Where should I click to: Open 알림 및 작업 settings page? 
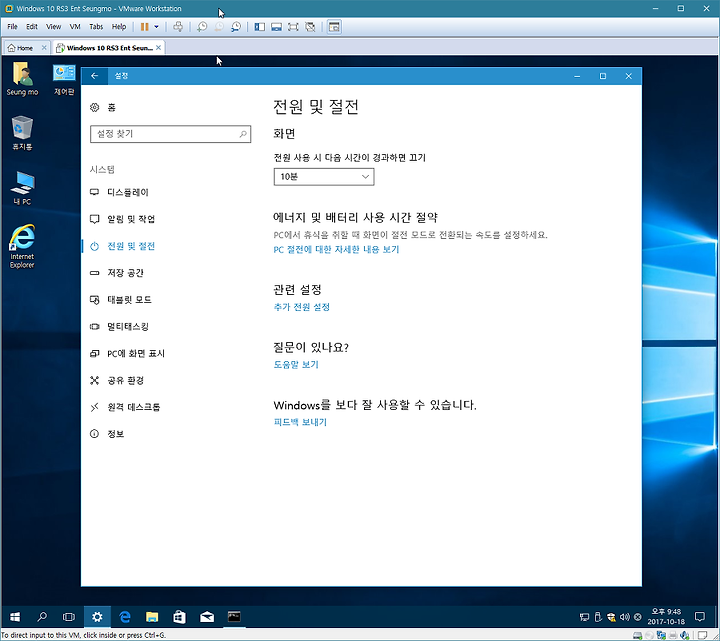click(122, 219)
